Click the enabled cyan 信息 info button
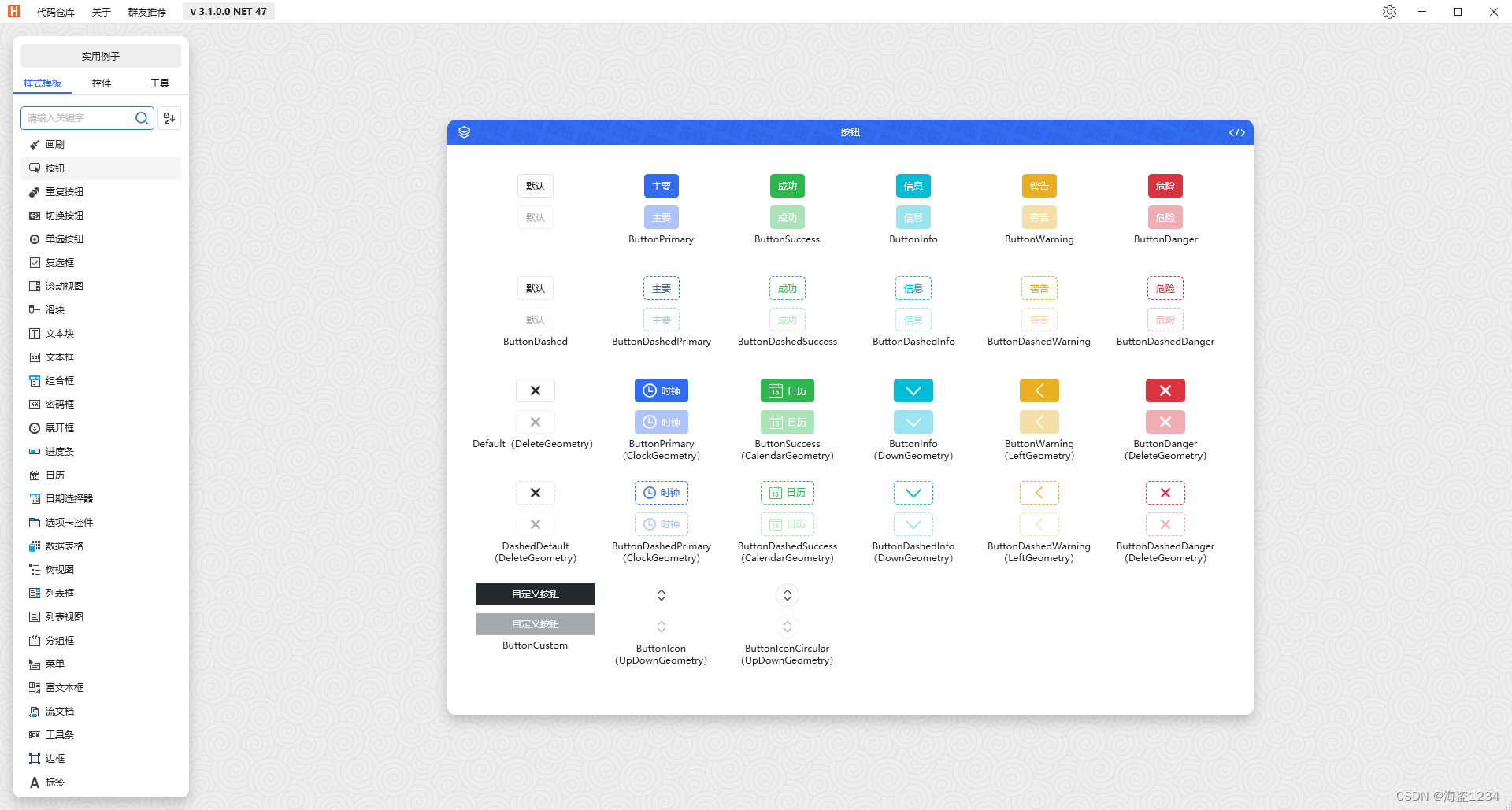Screen dimensions: 1512x810 click(913, 186)
